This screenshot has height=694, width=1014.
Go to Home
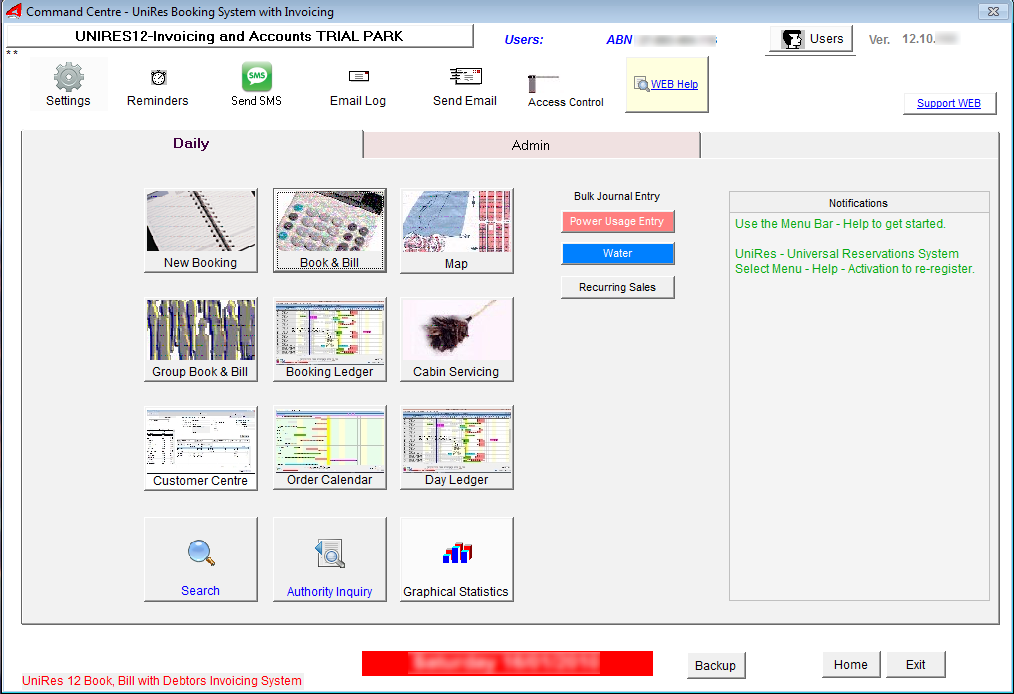851,664
